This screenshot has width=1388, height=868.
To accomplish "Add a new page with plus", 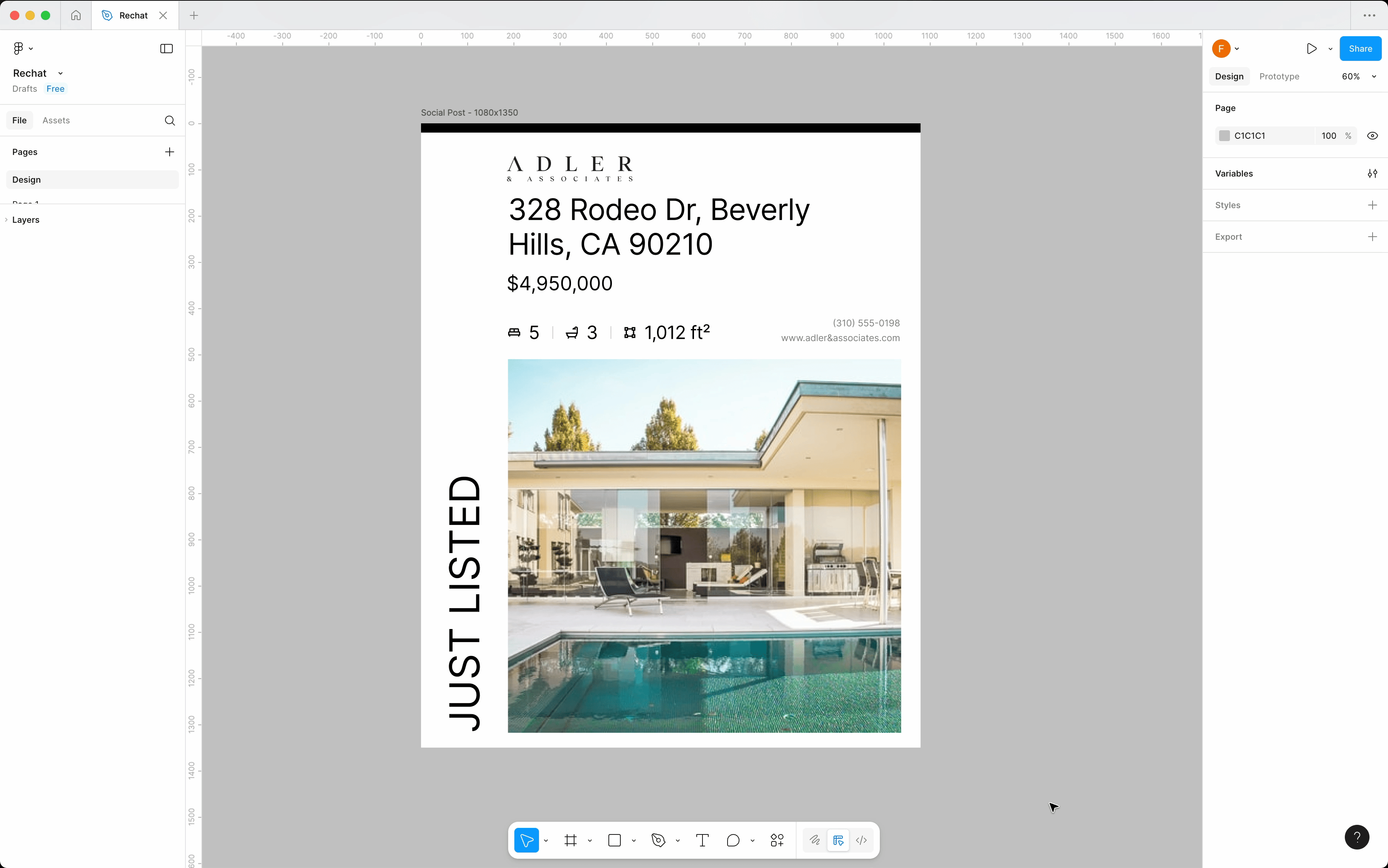I will click(x=169, y=152).
